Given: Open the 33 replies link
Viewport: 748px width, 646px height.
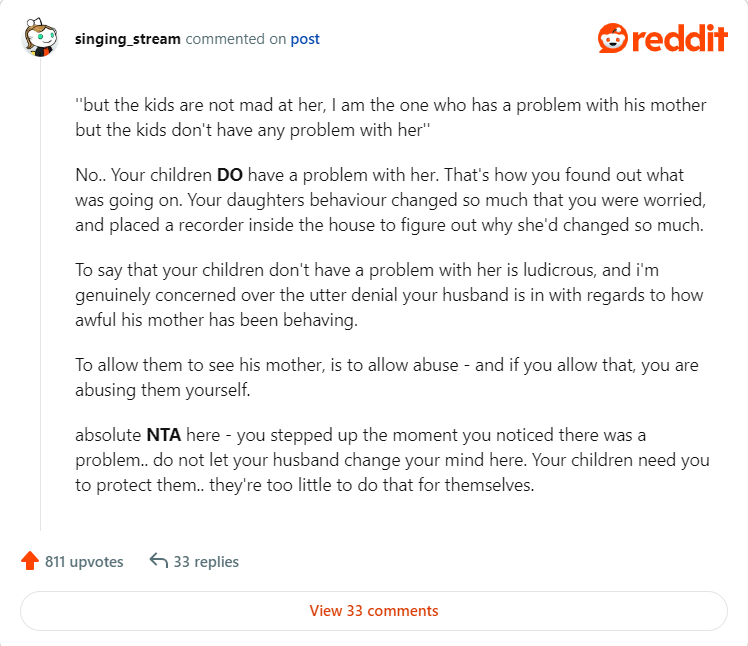Looking at the screenshot, I should (x=206, y=561).
